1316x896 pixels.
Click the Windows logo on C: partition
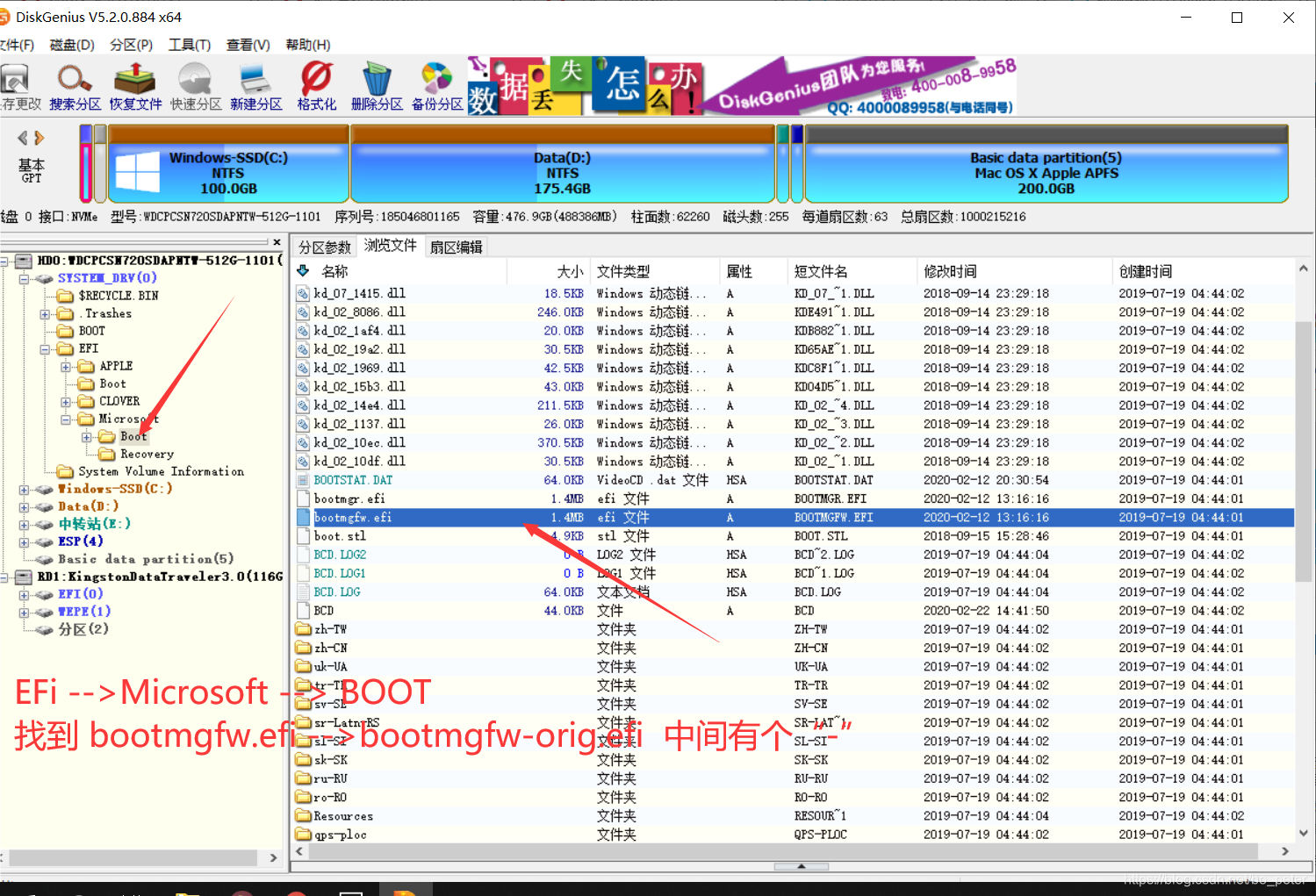tap(138, 171)
